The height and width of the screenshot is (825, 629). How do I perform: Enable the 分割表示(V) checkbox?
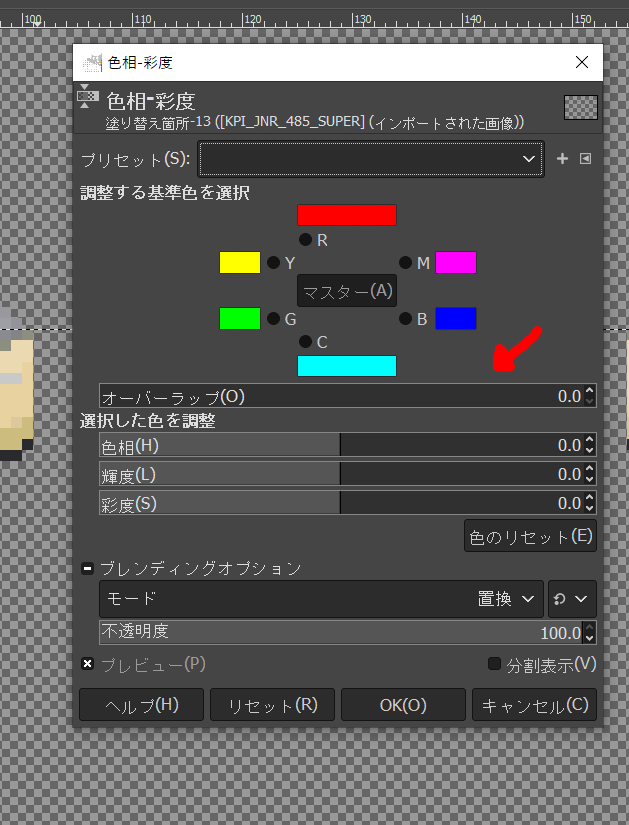[494, 664]
